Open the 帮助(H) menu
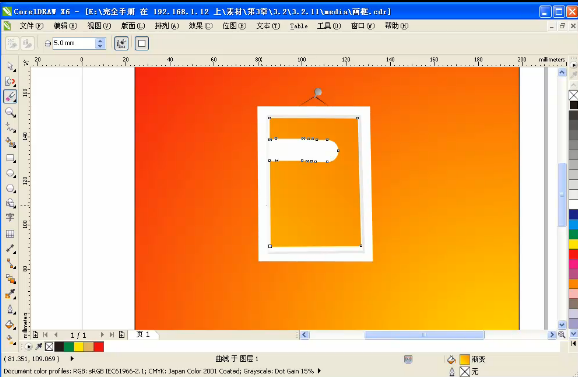578x377 pixels. coord(396,26)
